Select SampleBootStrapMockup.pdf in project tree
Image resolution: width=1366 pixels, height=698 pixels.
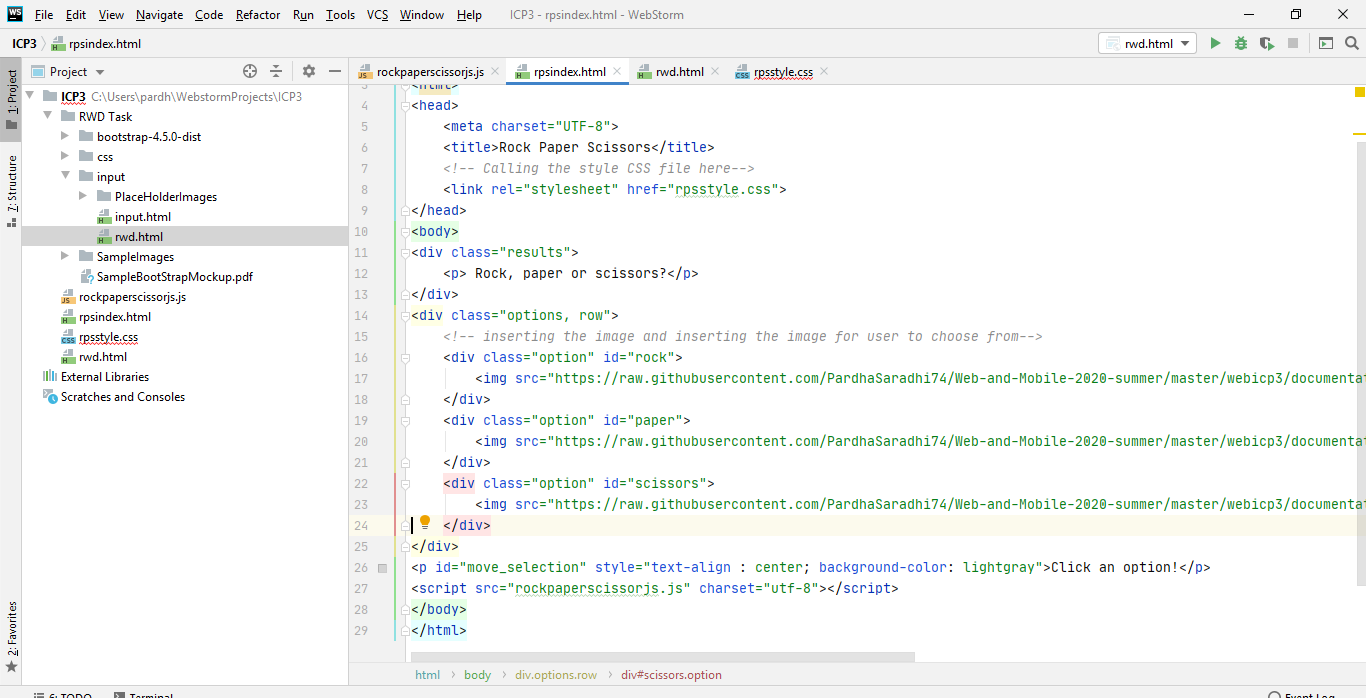[x=174, y=277]
